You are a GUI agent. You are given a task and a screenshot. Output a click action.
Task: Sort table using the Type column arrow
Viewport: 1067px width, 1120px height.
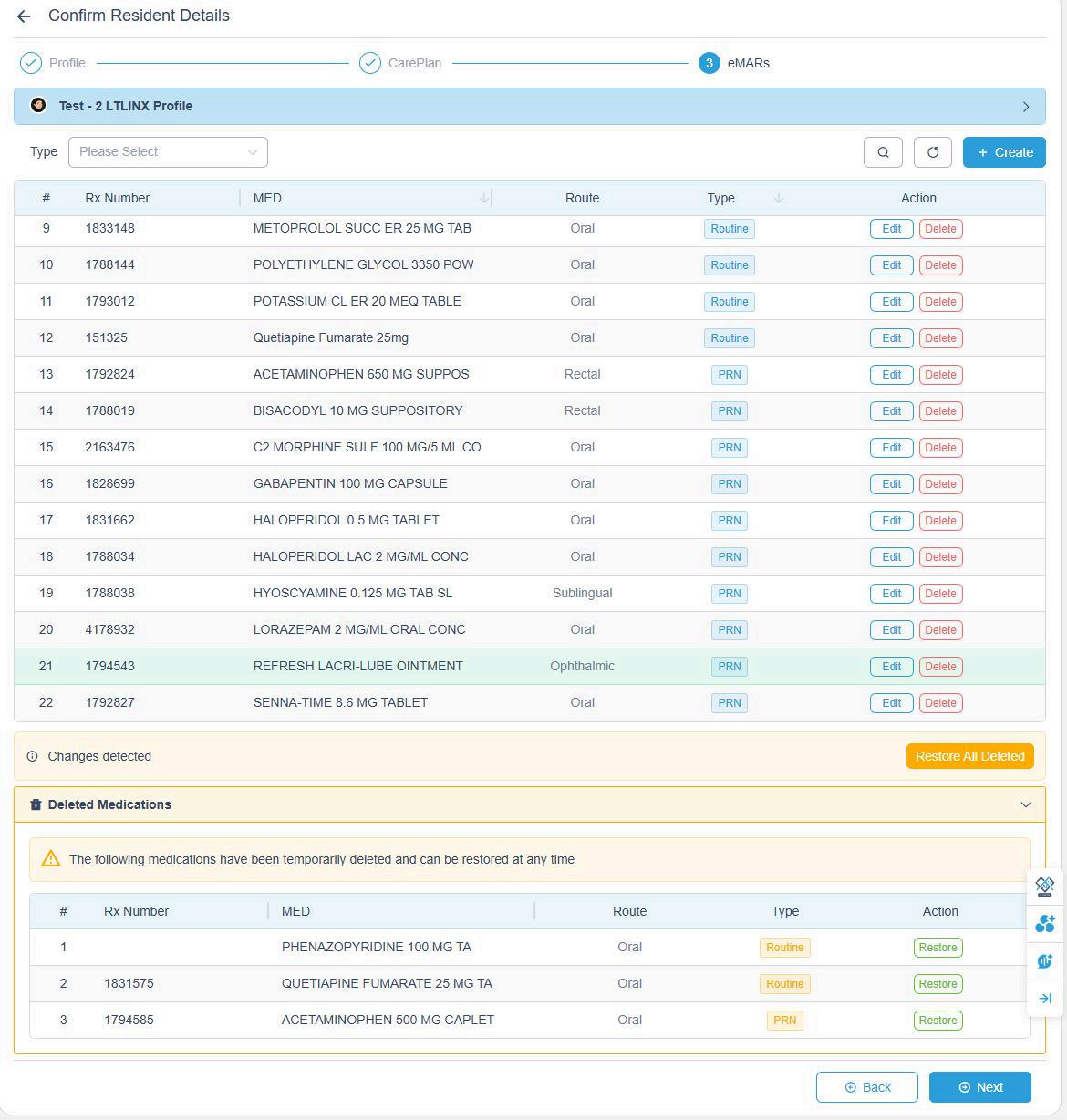[x=779, y=198]
